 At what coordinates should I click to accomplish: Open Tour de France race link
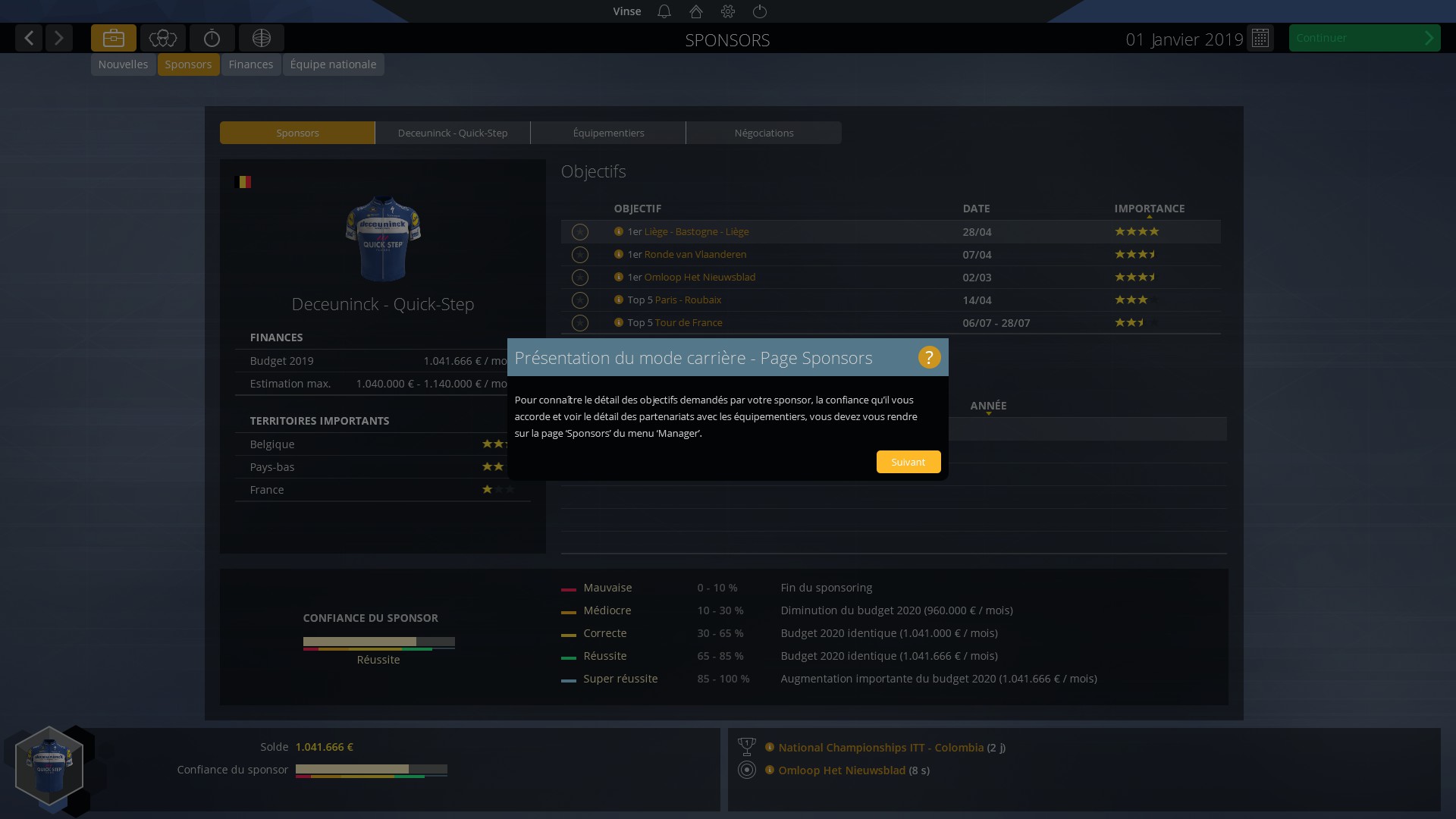pyautogui.click(x=689, y=322)
